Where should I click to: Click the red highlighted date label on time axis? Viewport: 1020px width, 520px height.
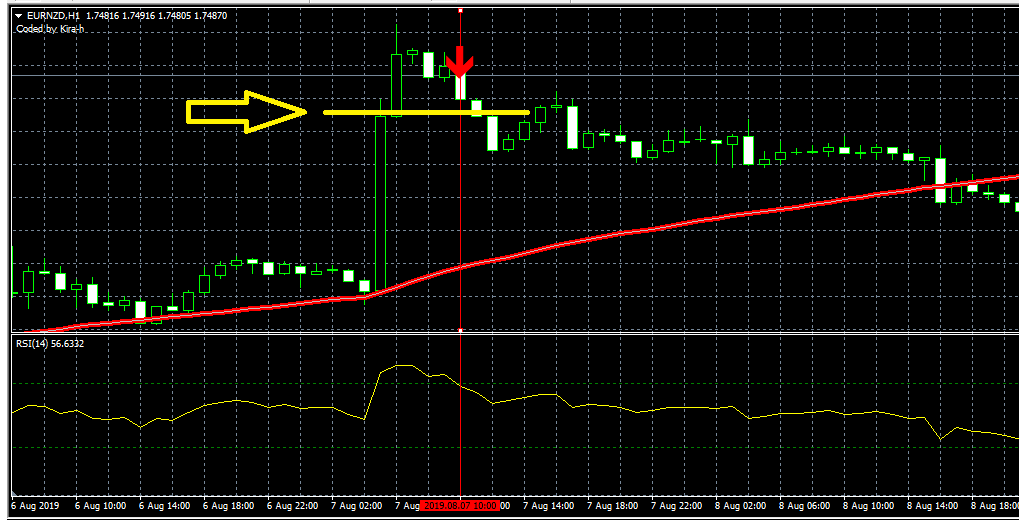459,506
